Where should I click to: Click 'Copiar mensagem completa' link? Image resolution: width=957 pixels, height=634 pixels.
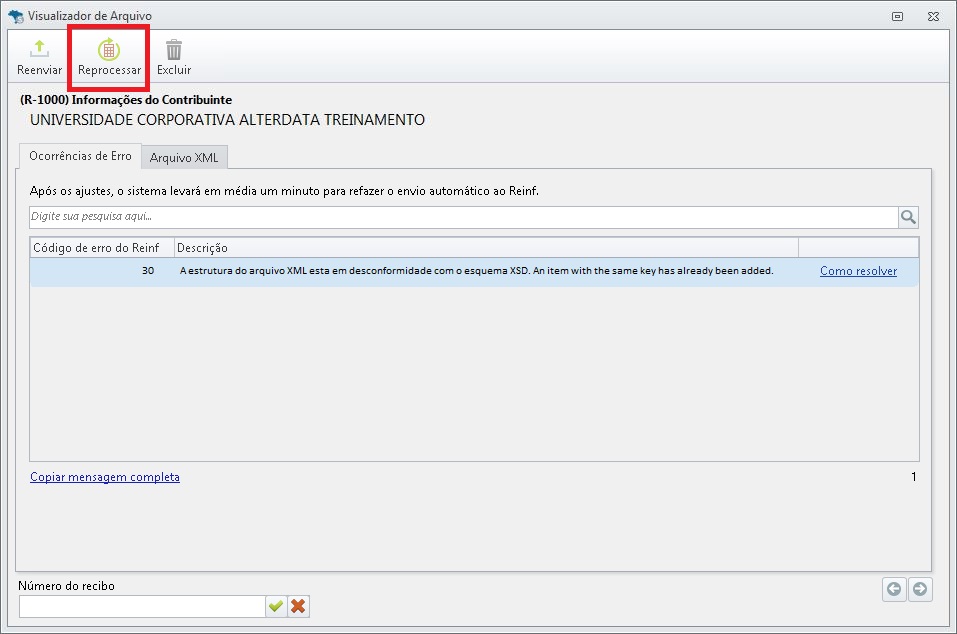(105, 477)
